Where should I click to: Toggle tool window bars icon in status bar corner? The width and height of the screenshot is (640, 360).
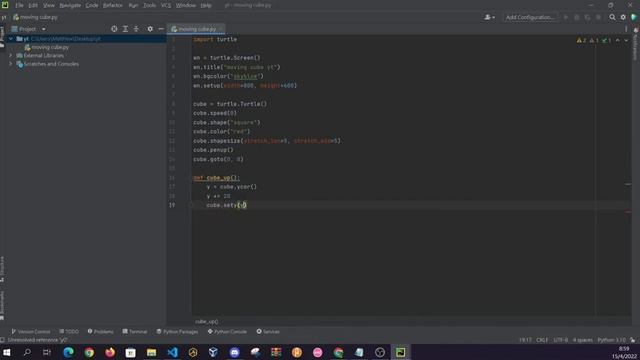click(2, 340)
